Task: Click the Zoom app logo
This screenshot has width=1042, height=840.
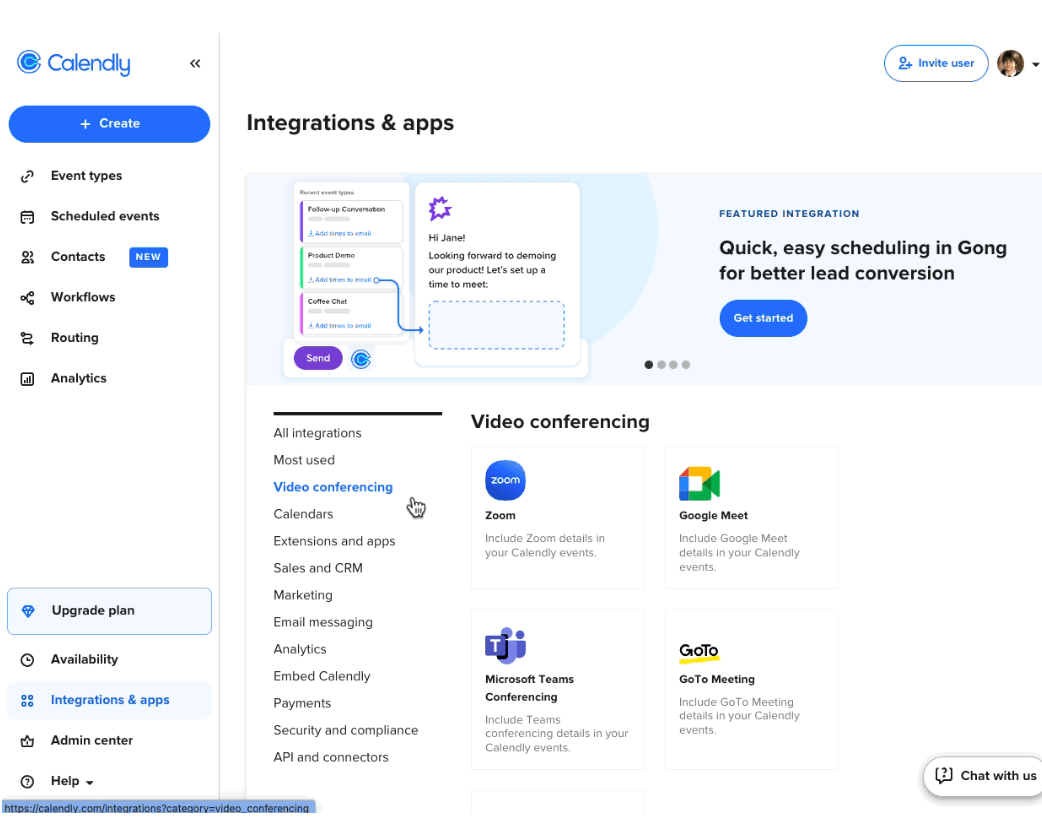Action: (505, 480)
